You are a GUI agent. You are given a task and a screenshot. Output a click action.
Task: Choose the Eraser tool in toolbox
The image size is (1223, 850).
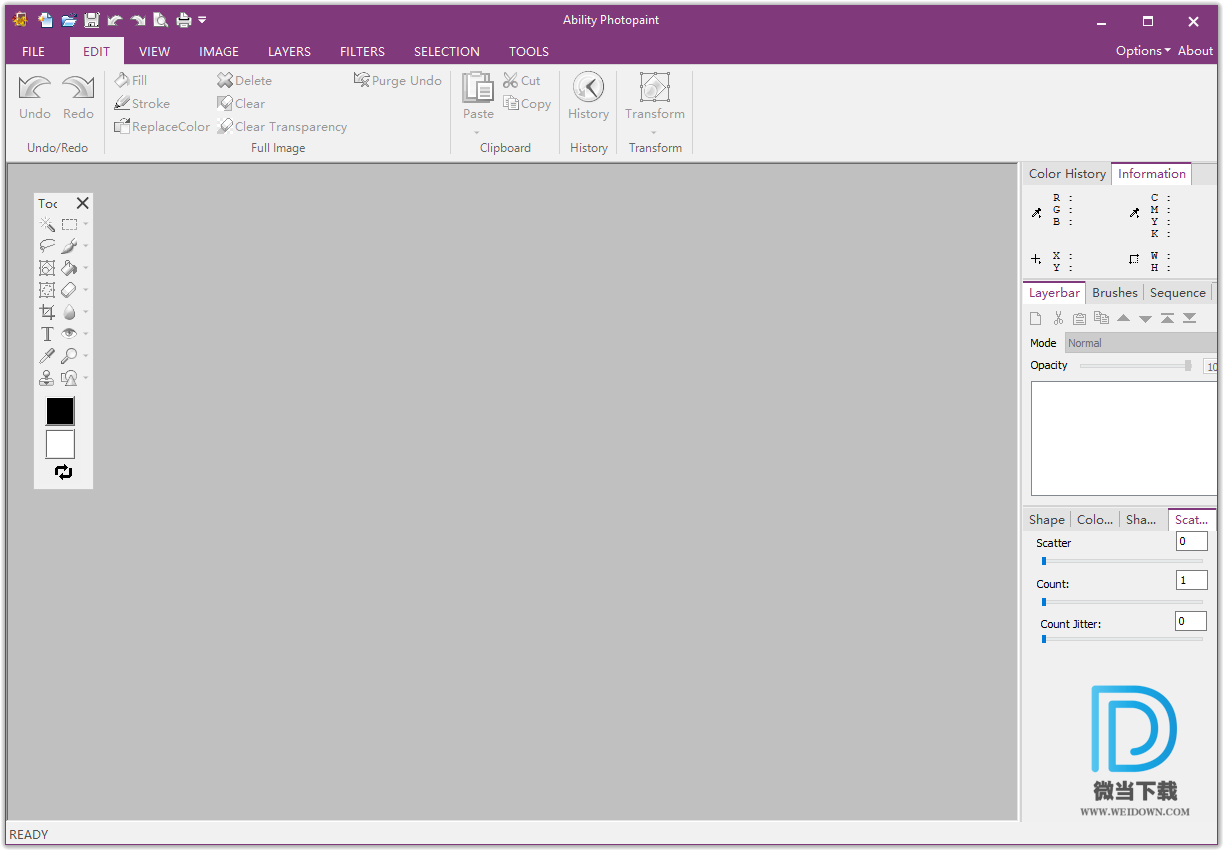pyautogui.click(x=69, y=290)
